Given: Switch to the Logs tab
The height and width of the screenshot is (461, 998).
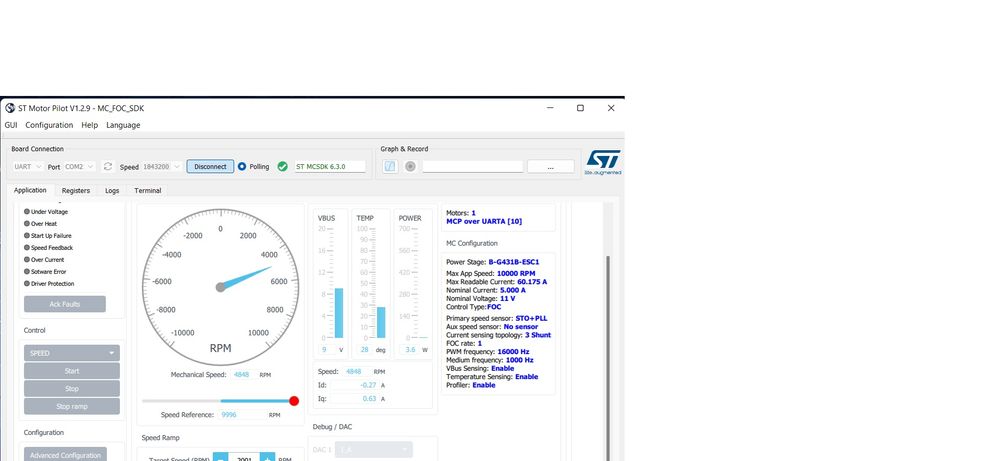Looking at the screenshot, I should click(x=112, y=190).
